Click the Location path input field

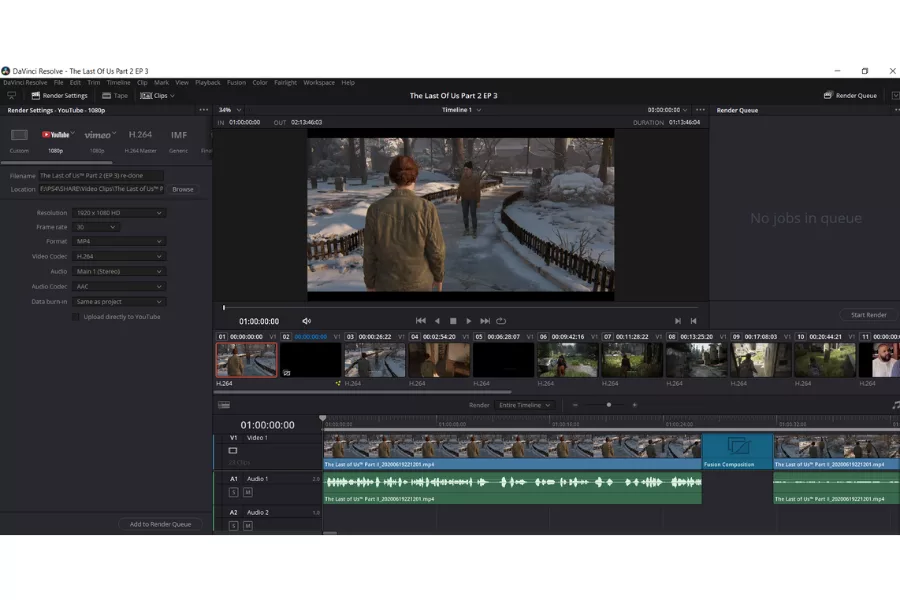click(101, 189)
